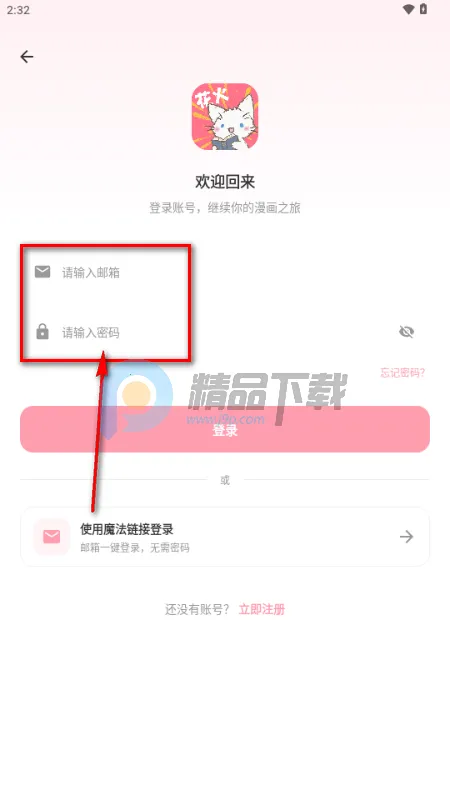This screenshot has width=450, height=800.
Task: Tap the 登录账号，继续你的漫画之旅 subtitle
Action: click(225, 208)
